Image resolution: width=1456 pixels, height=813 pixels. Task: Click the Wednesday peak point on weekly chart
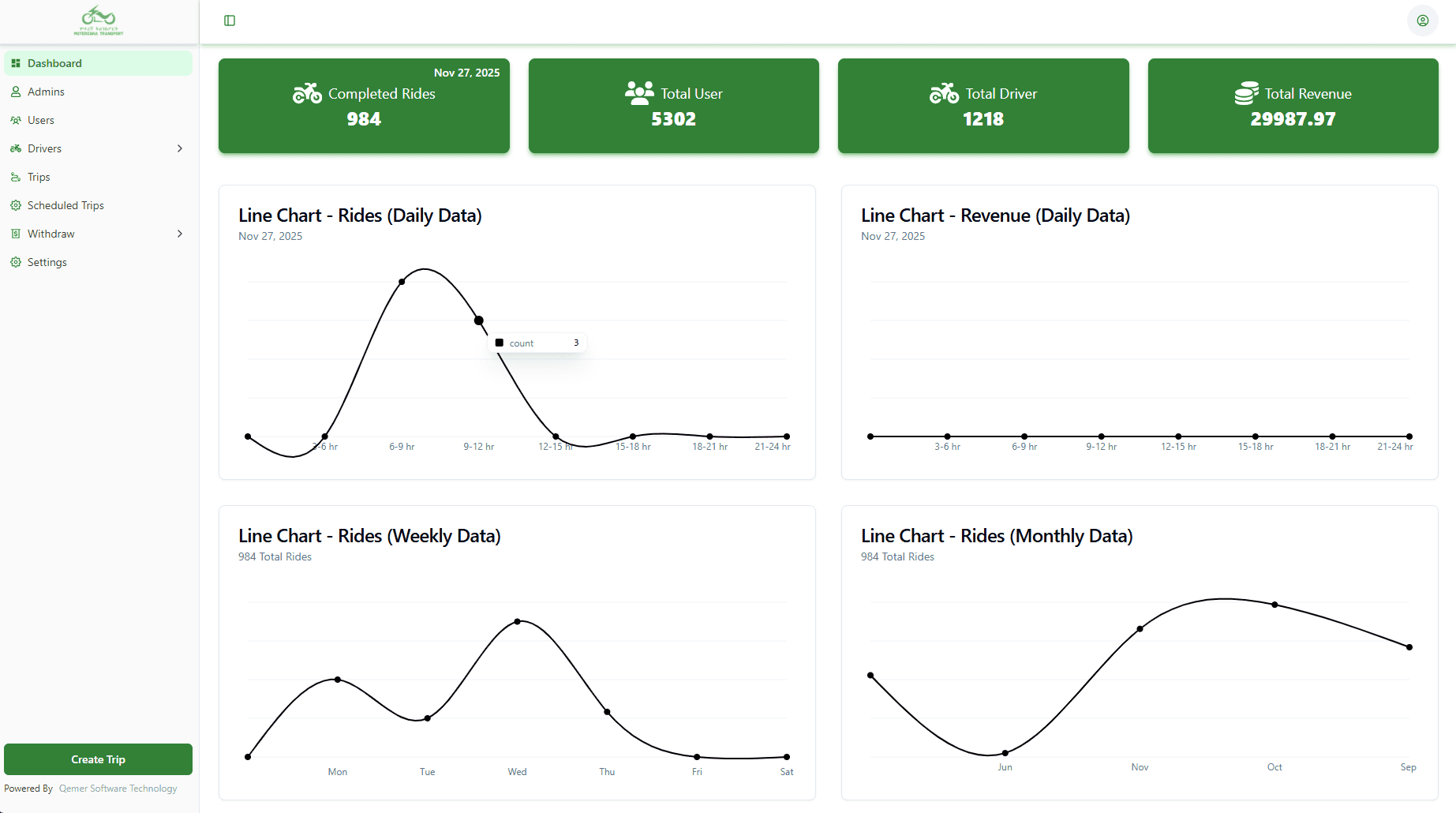click(x=517, y=620)
